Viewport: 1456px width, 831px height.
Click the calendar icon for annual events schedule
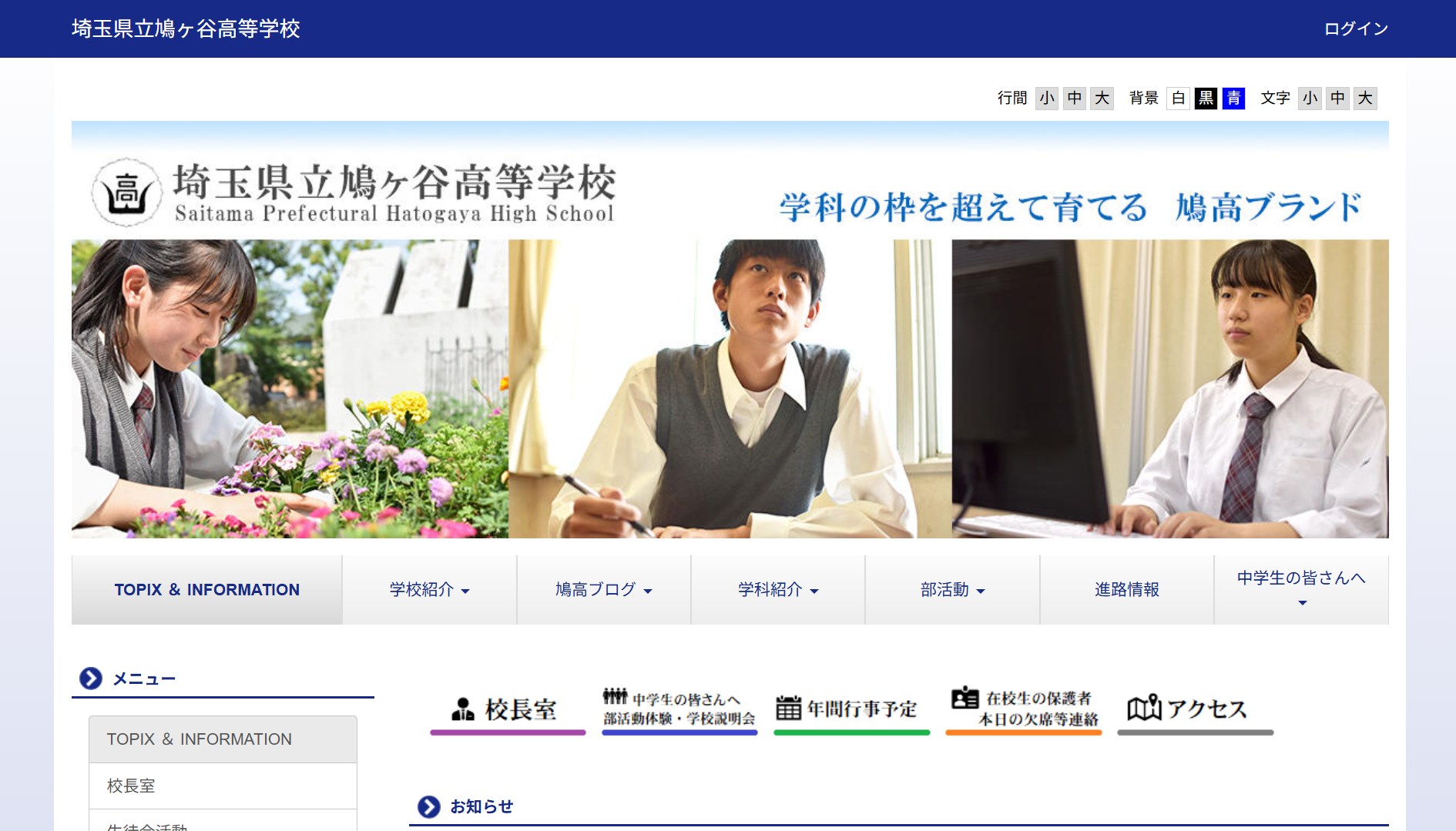(788, 708)
